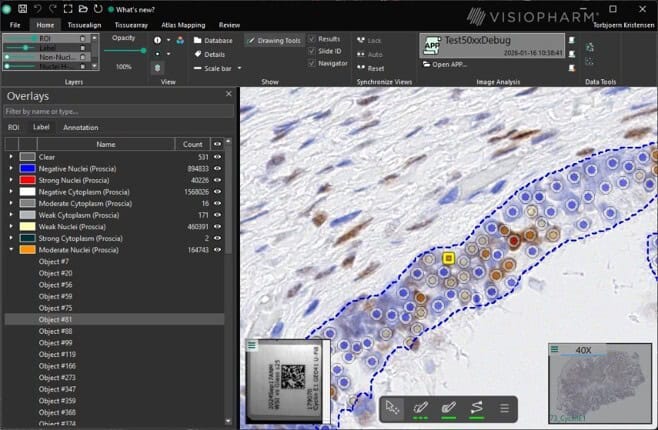
Task: Click the save icon in the title bar
Action: (x=22, y=8)
